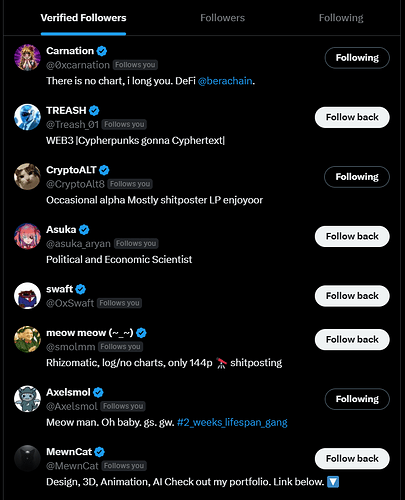Switch to the Followers tab
This screenshot has width=405, height=500.
pos(222,18)
